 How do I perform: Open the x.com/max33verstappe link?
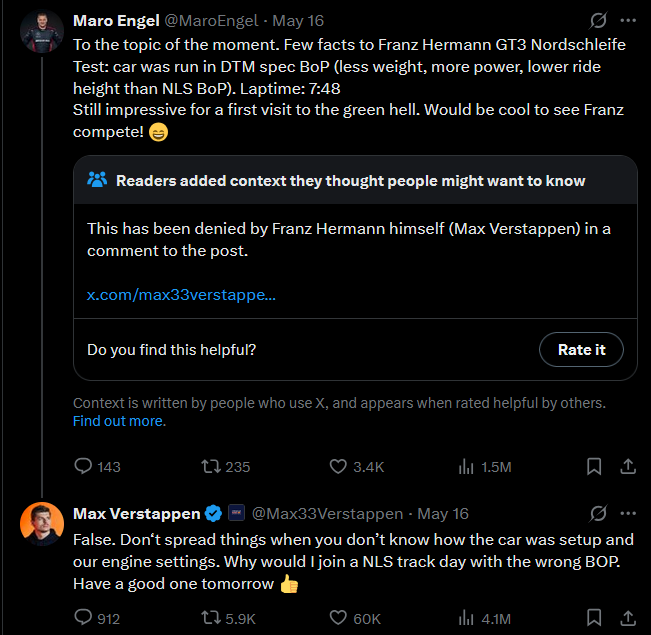click(181, 295)
